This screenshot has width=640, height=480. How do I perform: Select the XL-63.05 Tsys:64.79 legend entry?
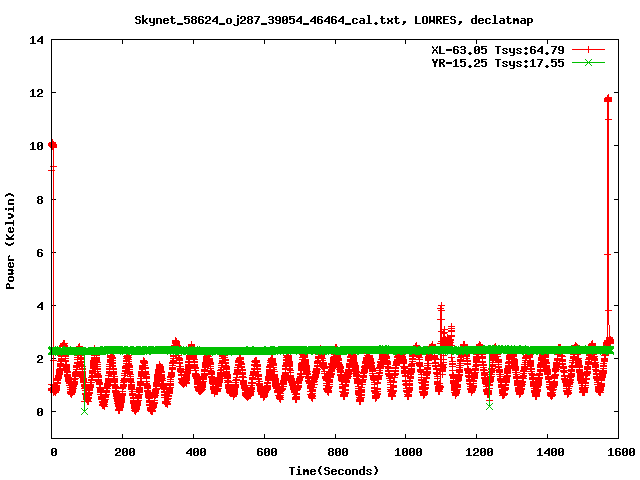pyautogui.click(x=498, y=50)
